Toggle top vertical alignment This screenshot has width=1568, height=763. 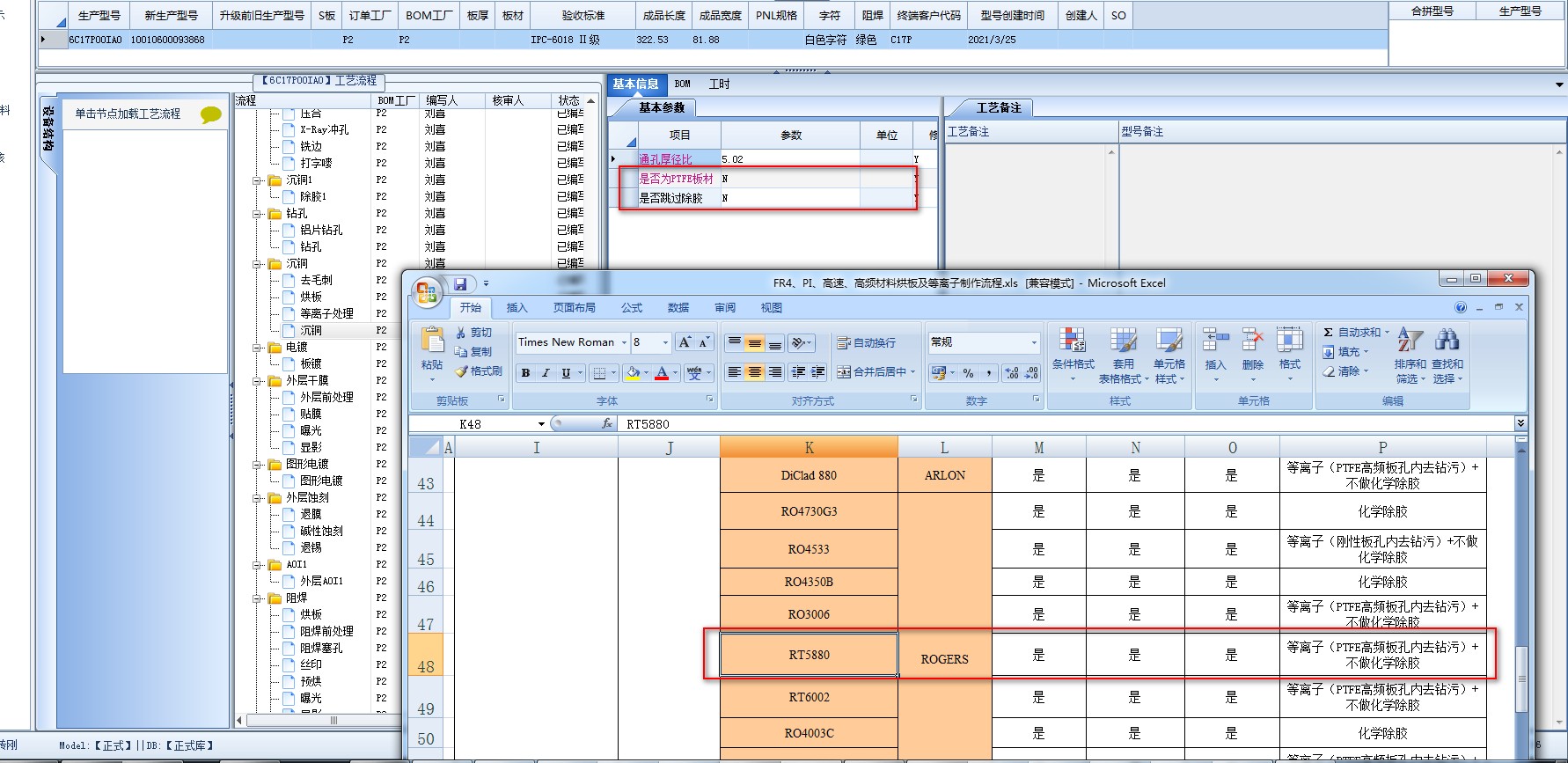coord(734,342)
